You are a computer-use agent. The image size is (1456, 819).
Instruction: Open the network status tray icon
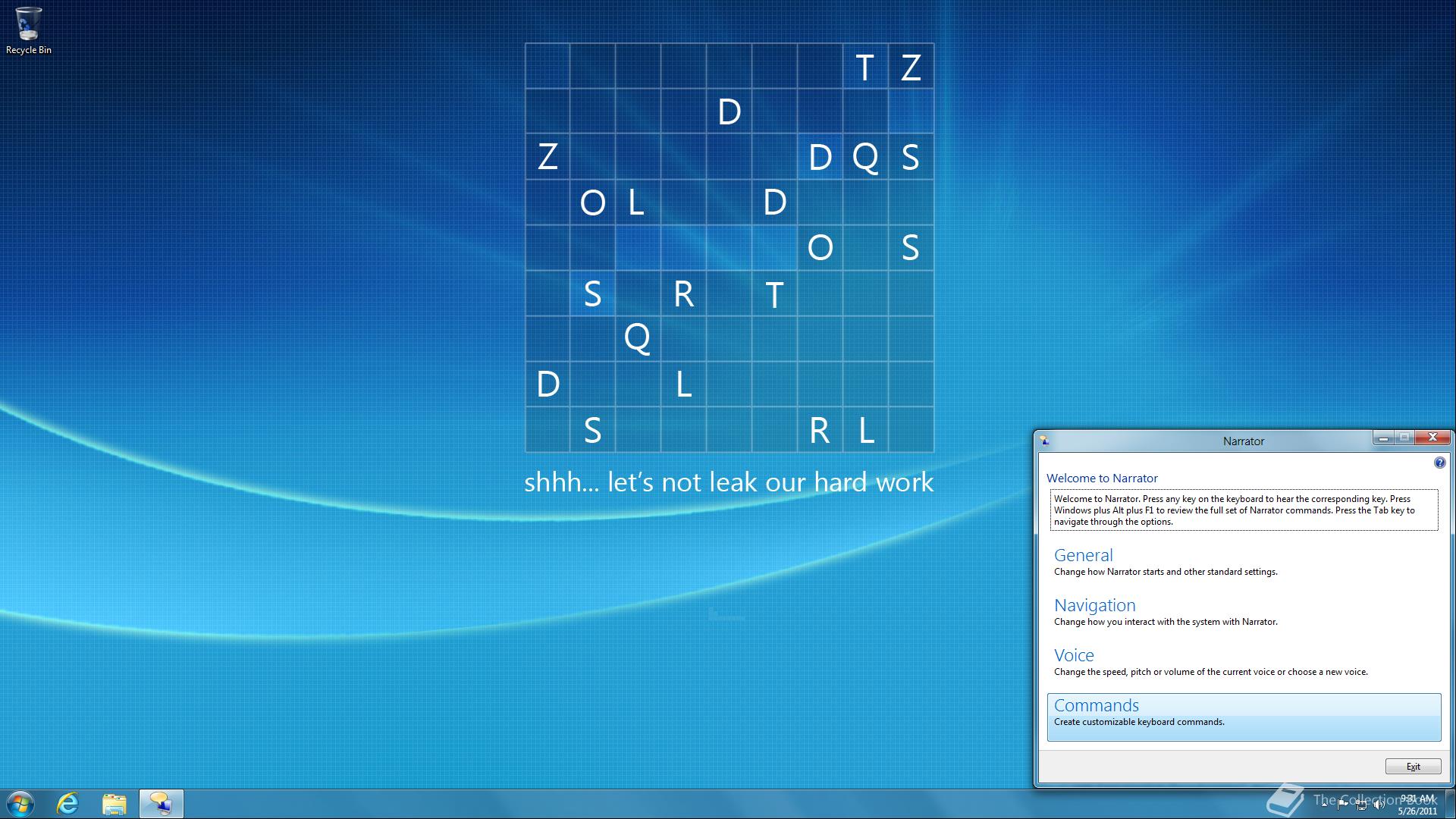(x=1361, y=805)
